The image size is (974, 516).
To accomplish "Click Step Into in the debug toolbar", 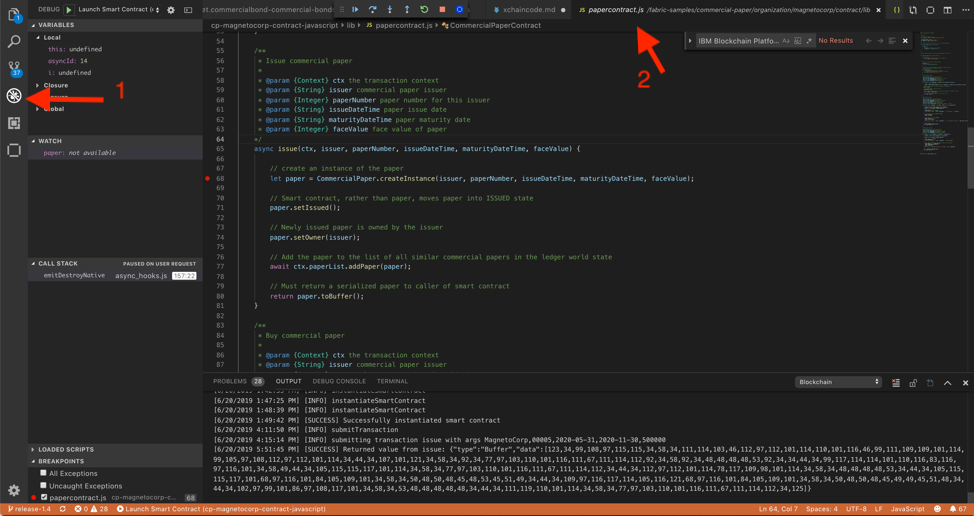I will tap(389, 9).
